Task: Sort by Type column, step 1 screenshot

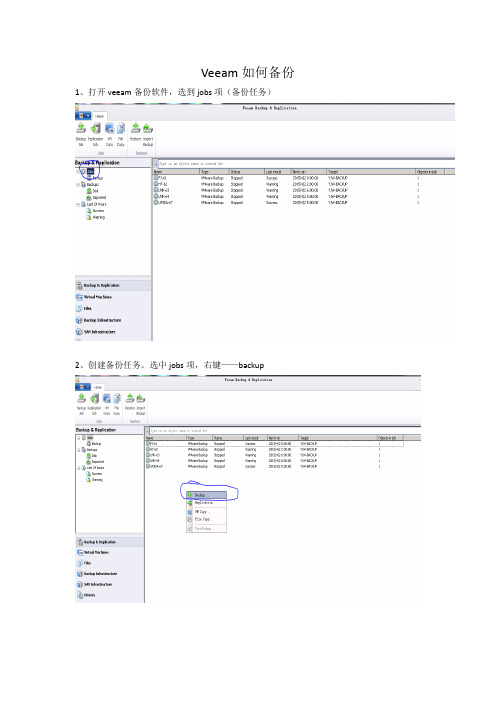Action: [x=214, y=172]
